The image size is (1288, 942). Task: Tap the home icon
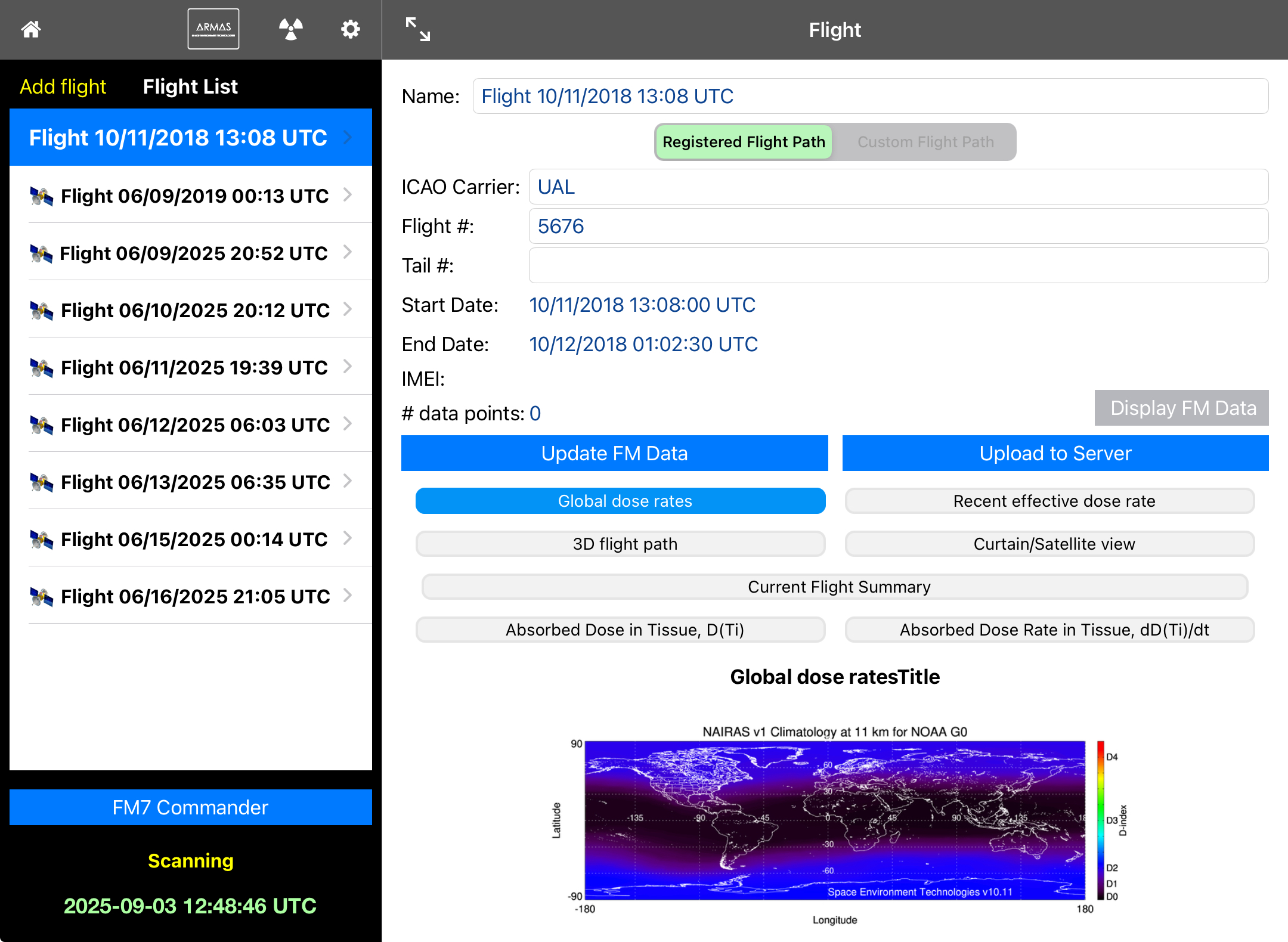tap(31, 29)
